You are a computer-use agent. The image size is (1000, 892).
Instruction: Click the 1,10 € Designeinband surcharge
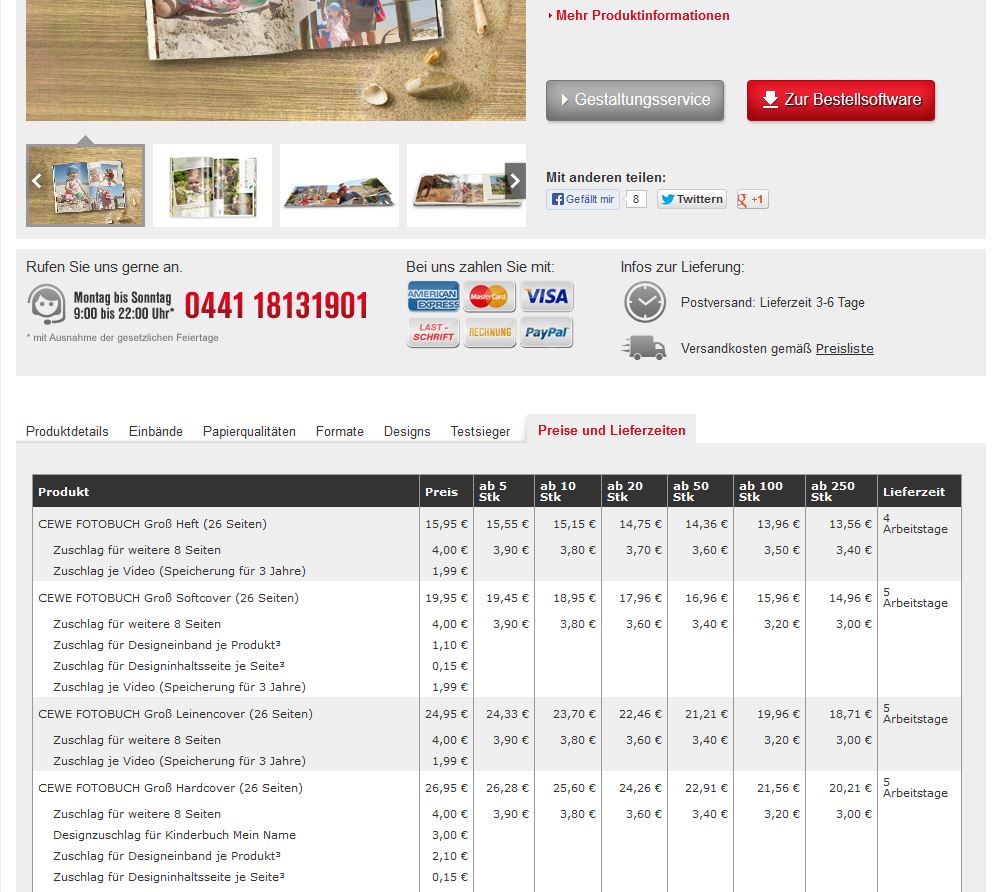[450, 645]
